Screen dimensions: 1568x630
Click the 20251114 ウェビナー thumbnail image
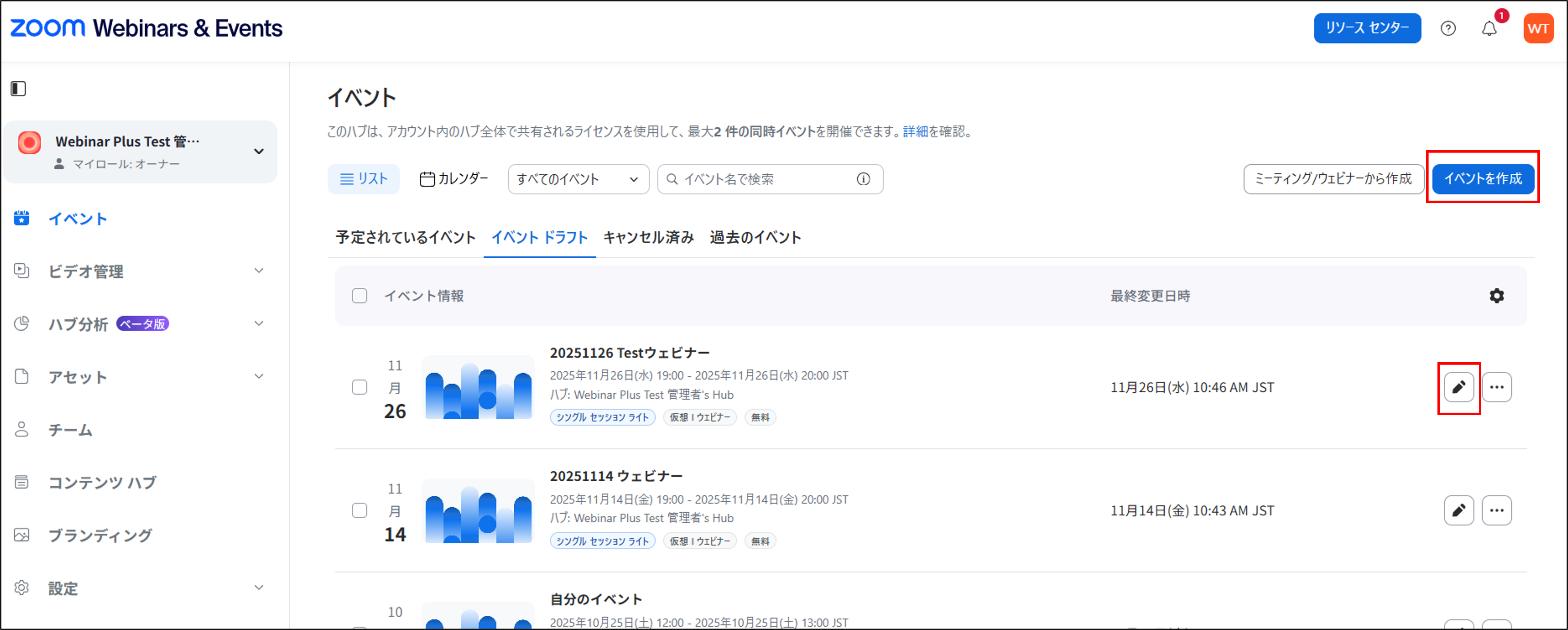click(478, 511)
